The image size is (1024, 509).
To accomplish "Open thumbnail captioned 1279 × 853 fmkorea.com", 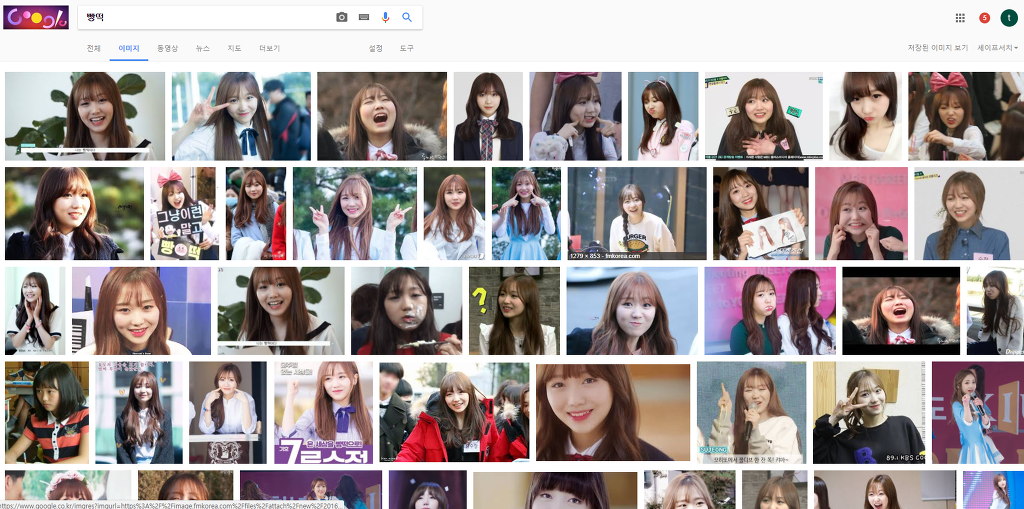I will coord(637,214).
